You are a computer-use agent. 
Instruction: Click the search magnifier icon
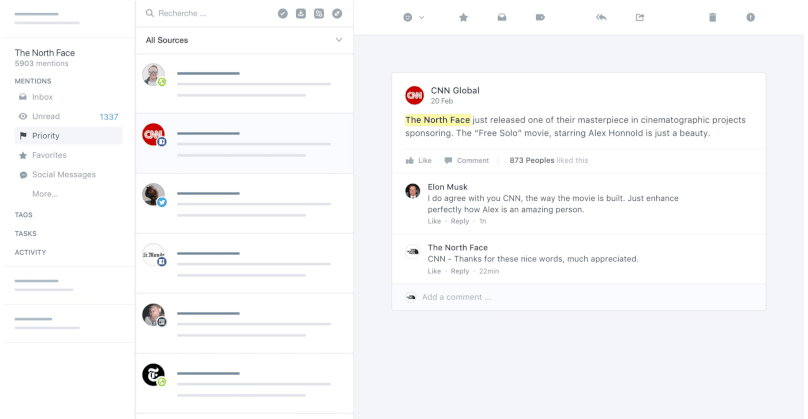tap(150, 13)
